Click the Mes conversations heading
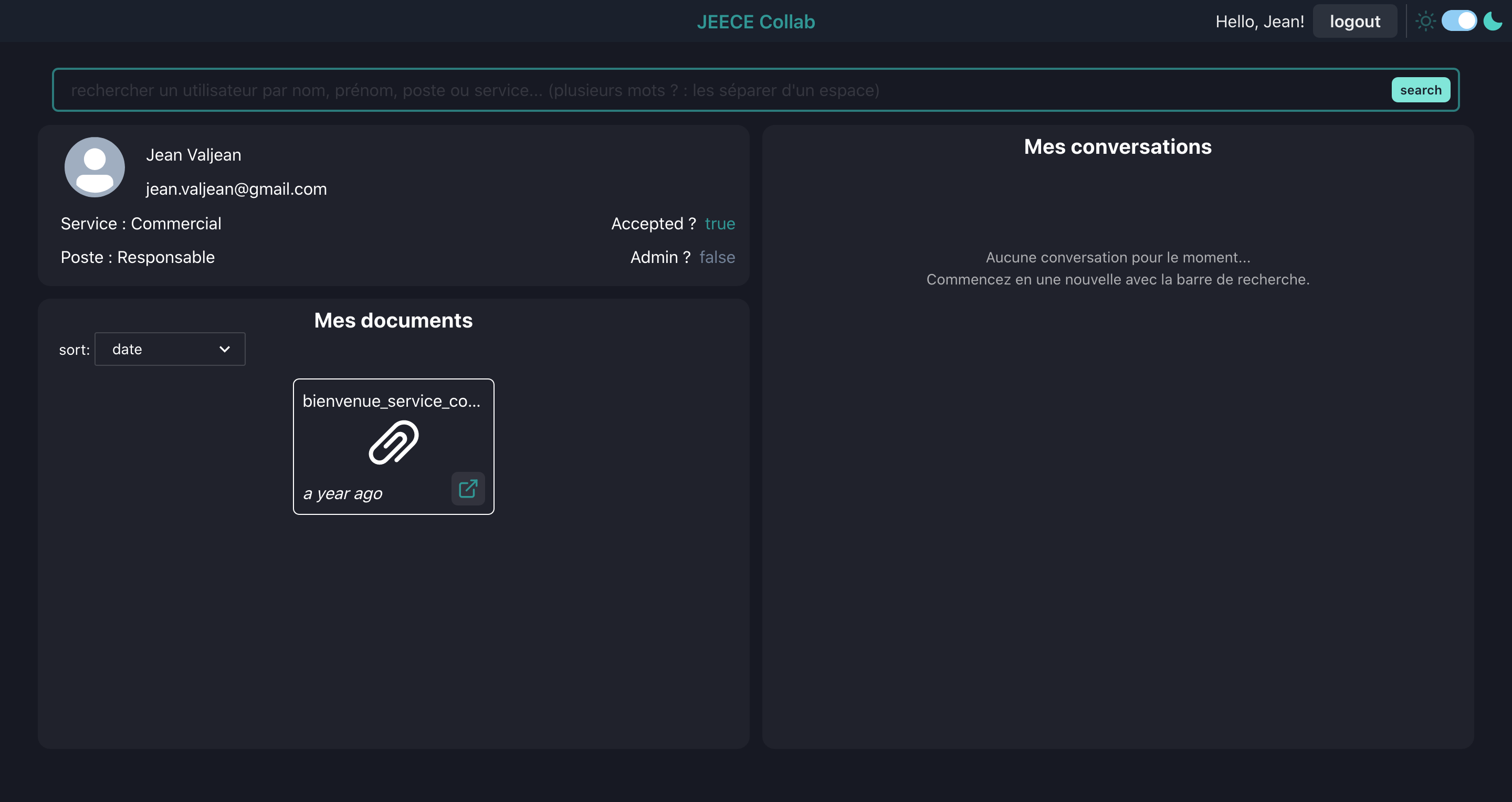The image size is (1512, 802). point(1117,146)
